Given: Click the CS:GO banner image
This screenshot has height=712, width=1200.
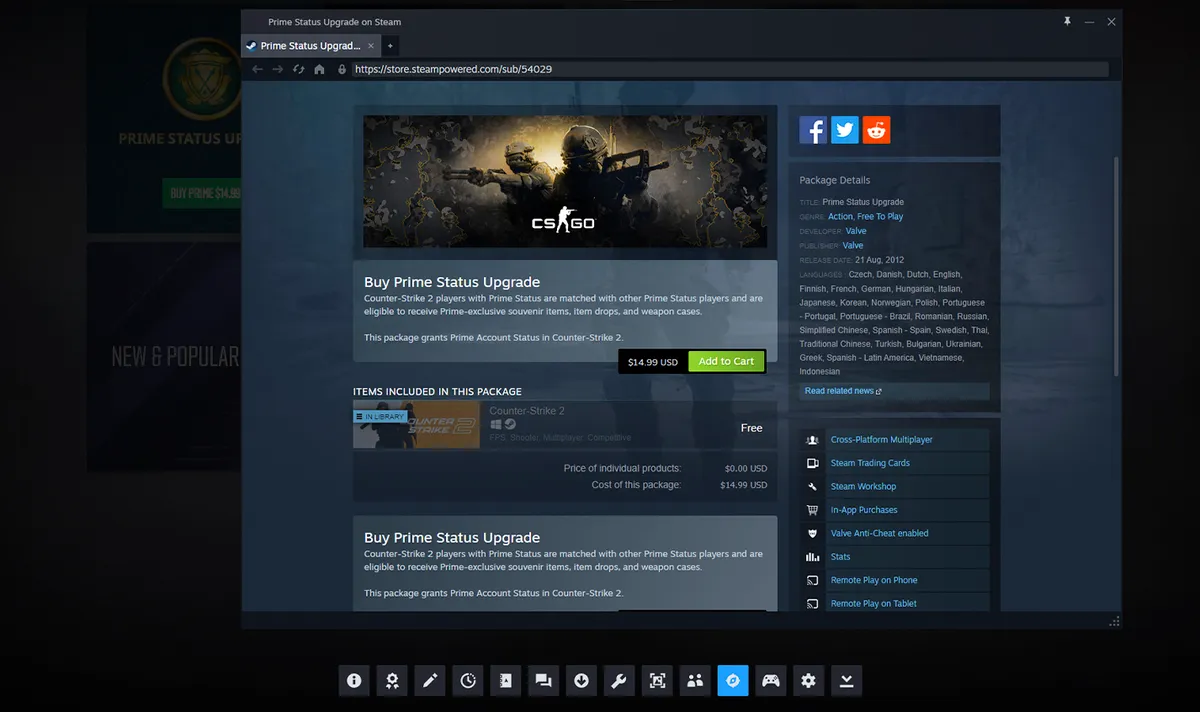Looking at the screenshot, I should pyautogui.click(x=565, y=181).
